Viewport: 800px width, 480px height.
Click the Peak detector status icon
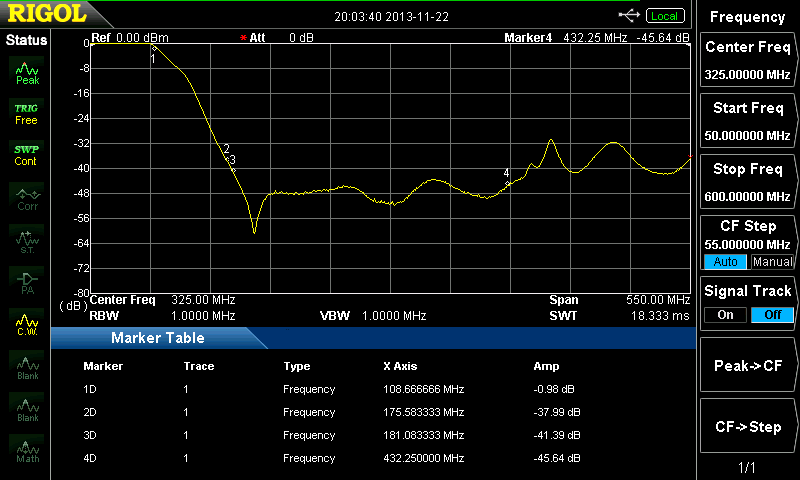pos(27,71)
